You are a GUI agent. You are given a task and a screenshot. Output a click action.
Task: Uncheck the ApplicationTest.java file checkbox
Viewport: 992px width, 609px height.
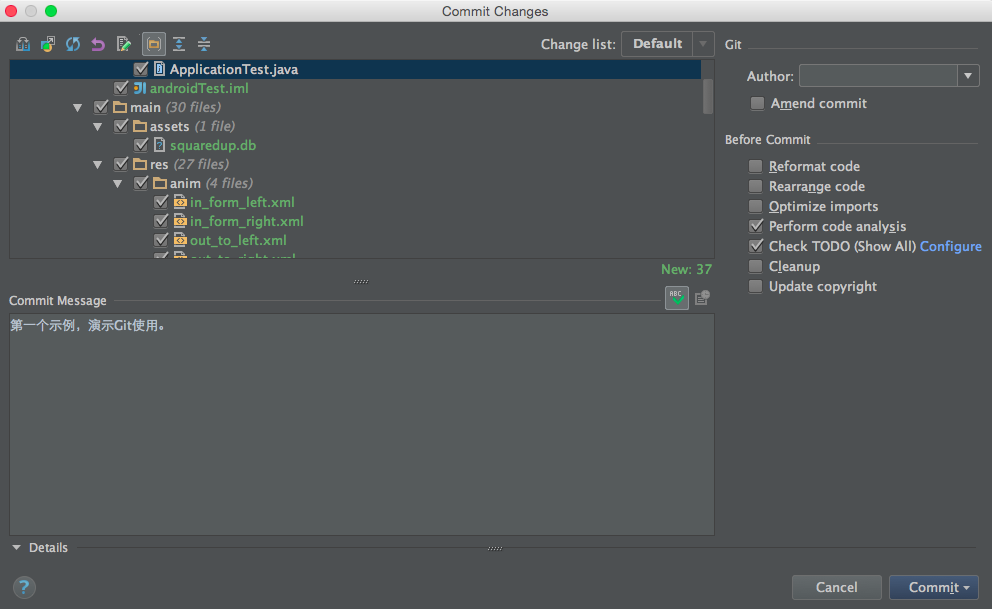point(140,69)
